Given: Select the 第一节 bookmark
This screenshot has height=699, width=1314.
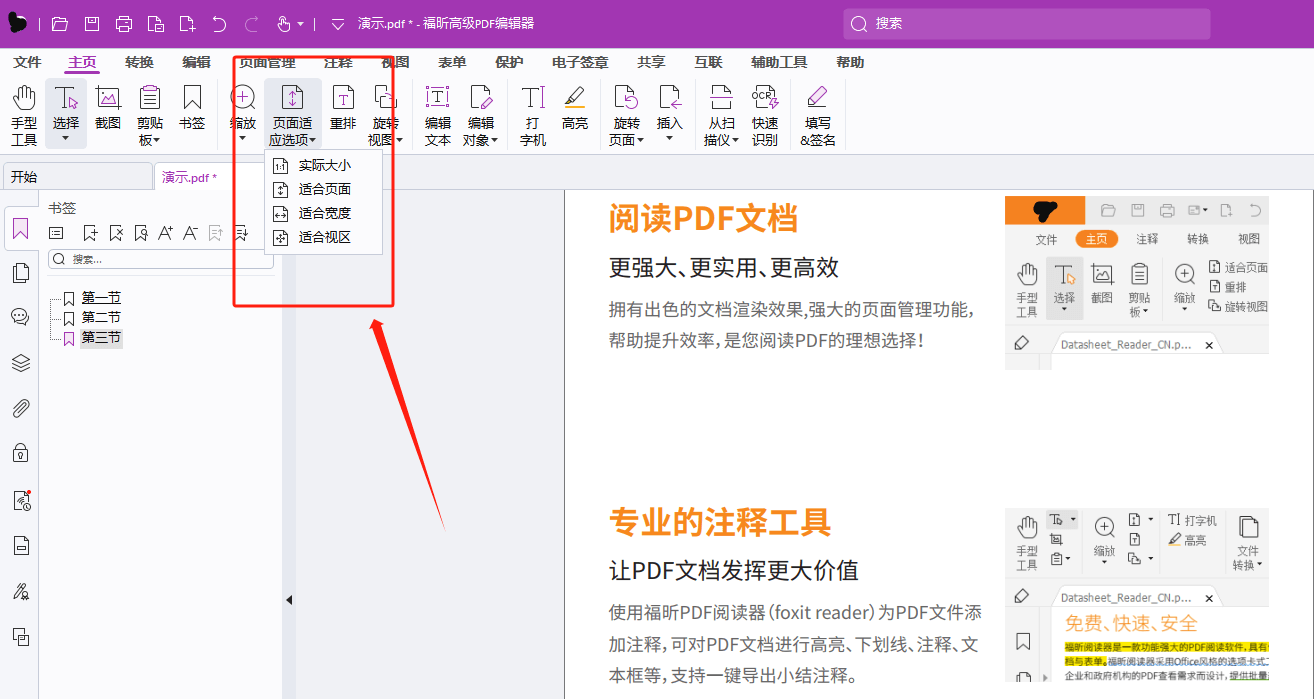Looking at the screenshot, I should [101, 297].
